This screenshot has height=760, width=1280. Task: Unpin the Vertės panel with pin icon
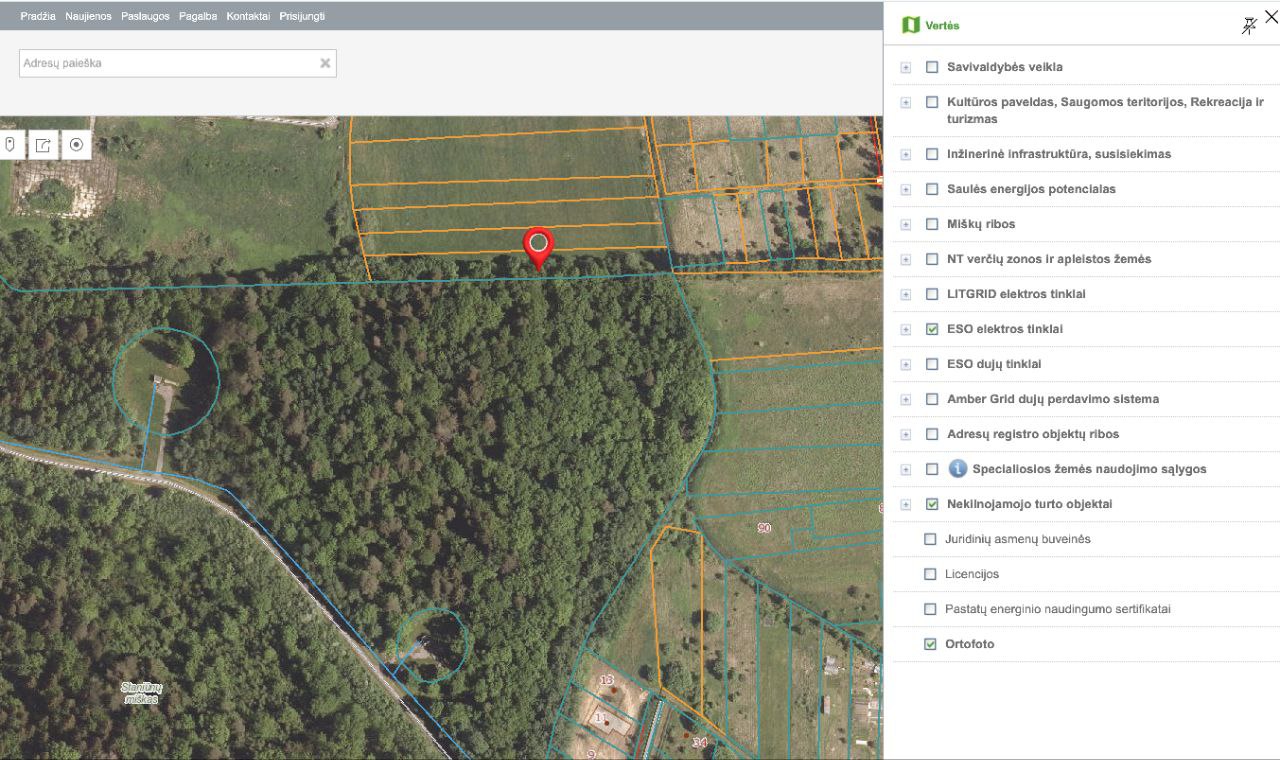[1248, 26]
